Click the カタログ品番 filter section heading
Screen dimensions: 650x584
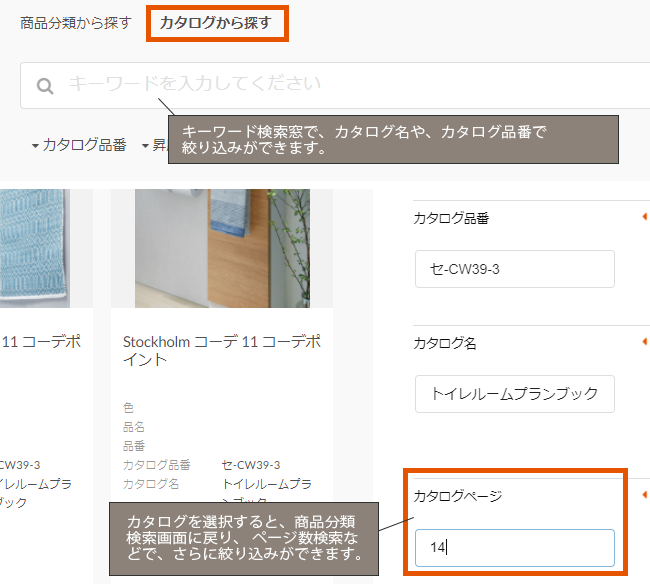[x=451, y=217]
